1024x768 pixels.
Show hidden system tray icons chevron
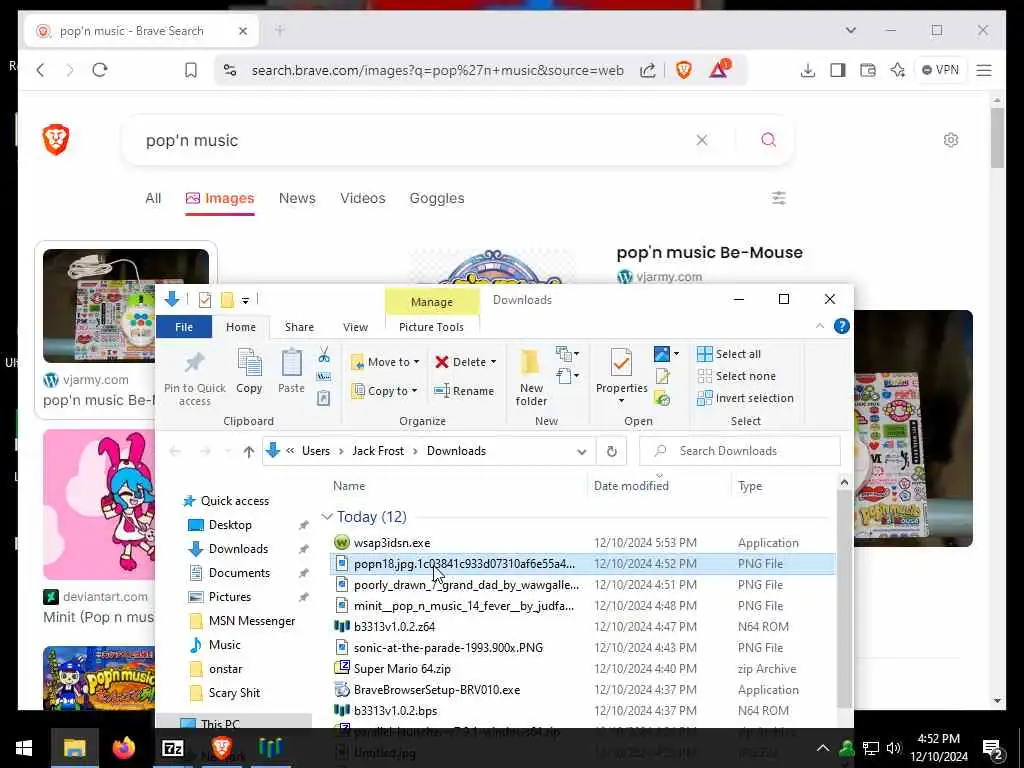[x=823, y=748]
